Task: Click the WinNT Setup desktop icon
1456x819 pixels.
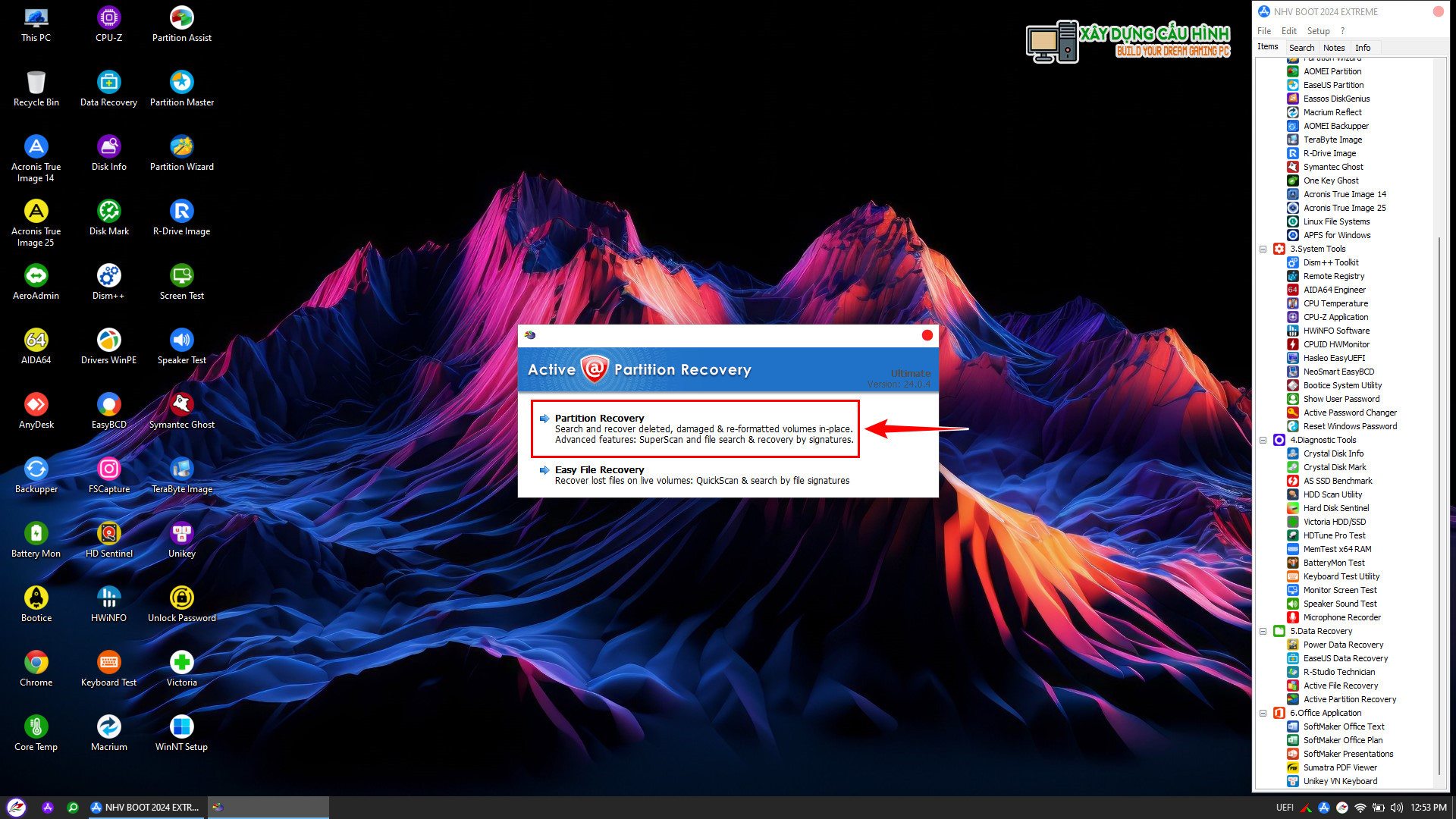Action: (181, 733)
